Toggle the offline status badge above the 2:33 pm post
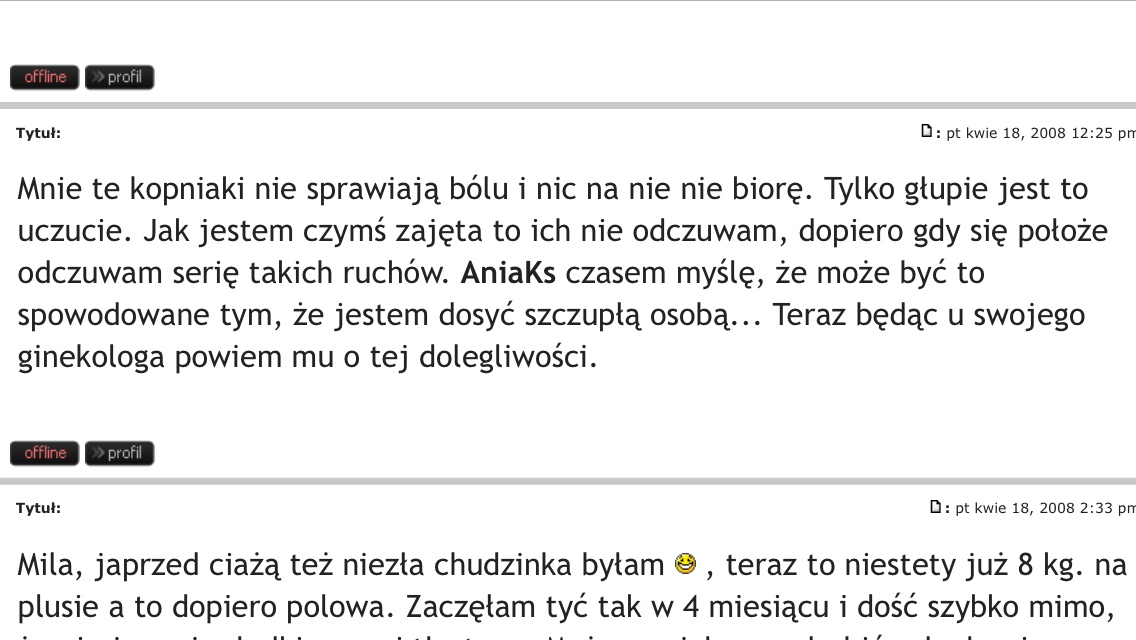This screenshot has height=640, width=1136. 44,453
